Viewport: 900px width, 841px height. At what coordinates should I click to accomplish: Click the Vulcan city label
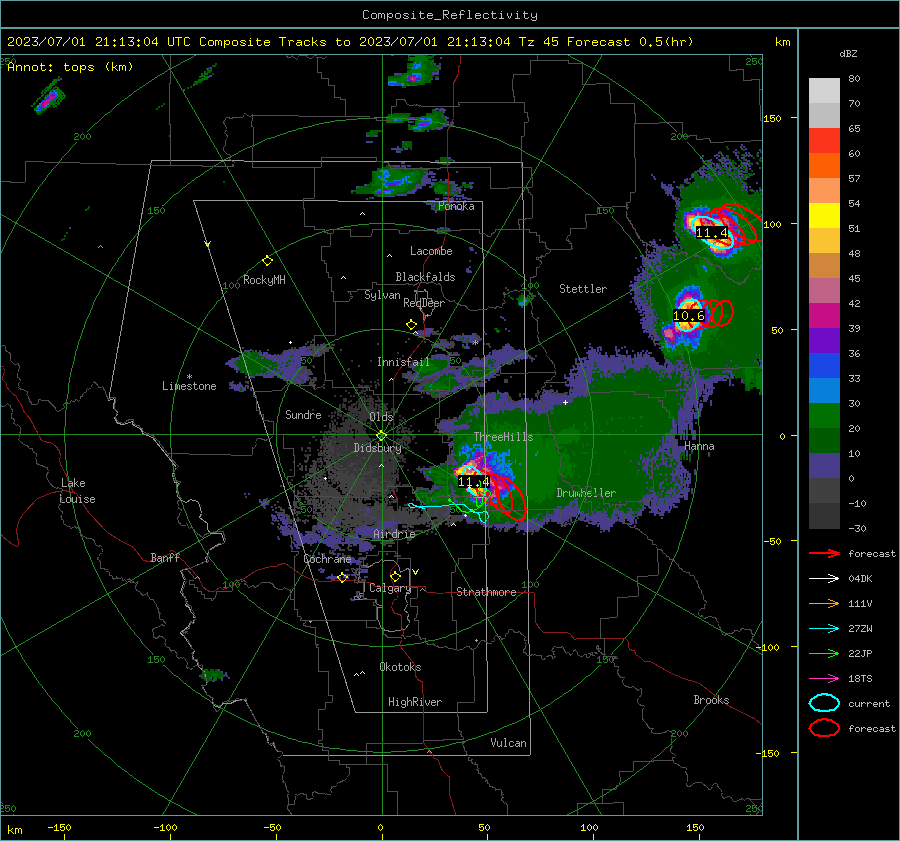[x=509, y=743]
